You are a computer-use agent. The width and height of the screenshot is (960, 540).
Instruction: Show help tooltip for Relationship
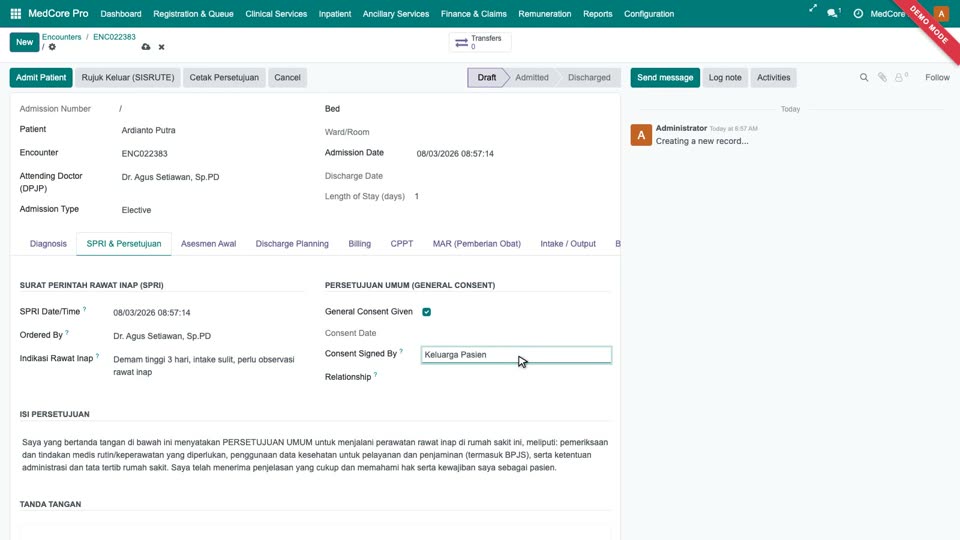pyautogui.click(x=375, y=374)
